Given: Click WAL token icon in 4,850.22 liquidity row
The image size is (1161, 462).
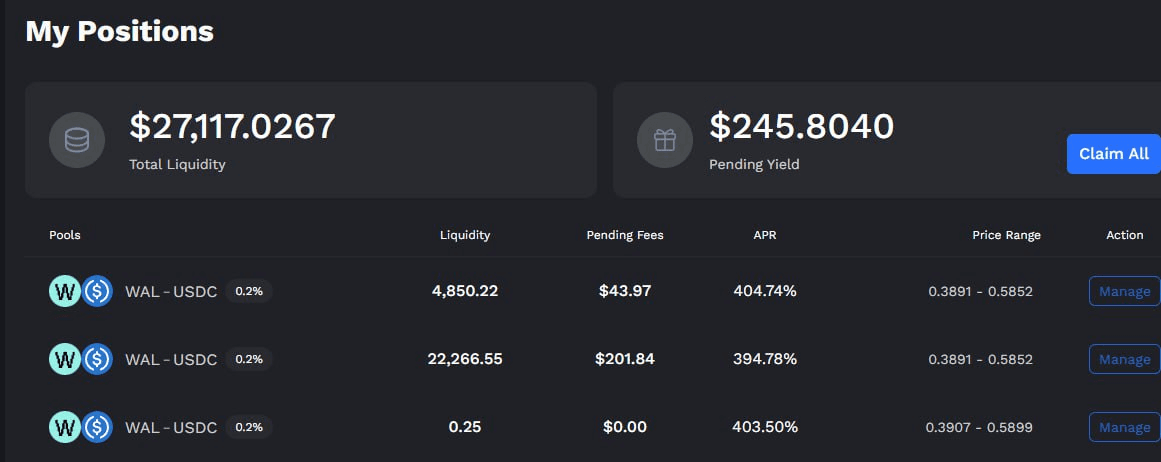Looking at the screenshot, I should point(64,291).
